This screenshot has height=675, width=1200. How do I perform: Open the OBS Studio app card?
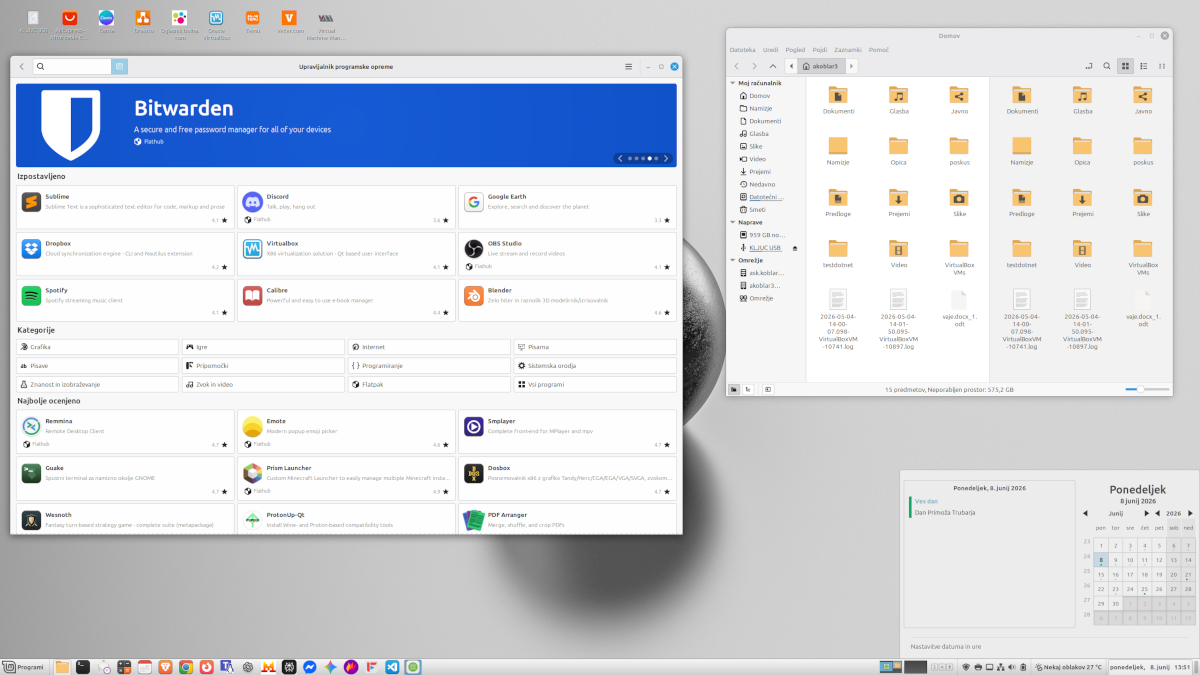coord(567,254)
